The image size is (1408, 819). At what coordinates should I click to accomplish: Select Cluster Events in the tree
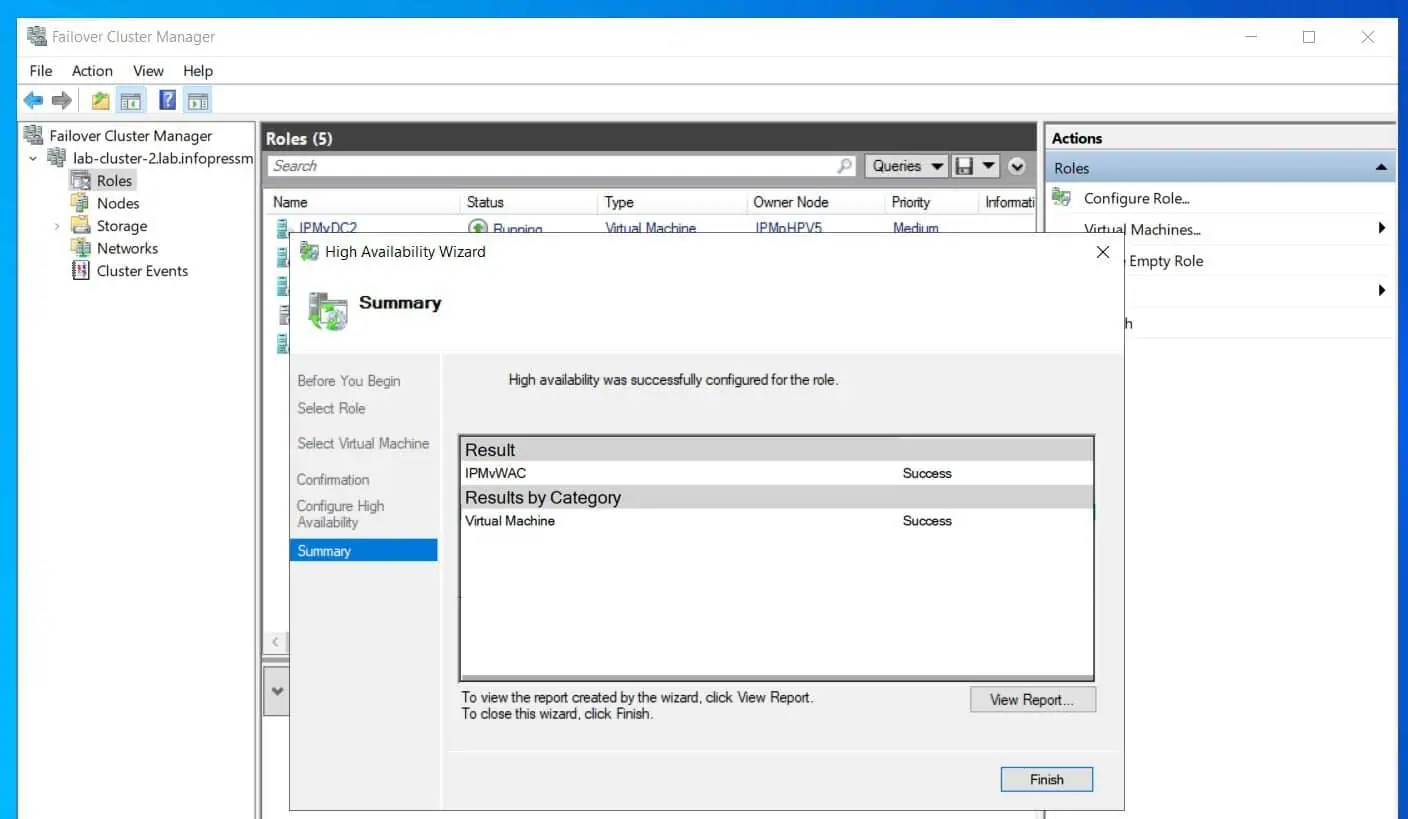(142, 271)
